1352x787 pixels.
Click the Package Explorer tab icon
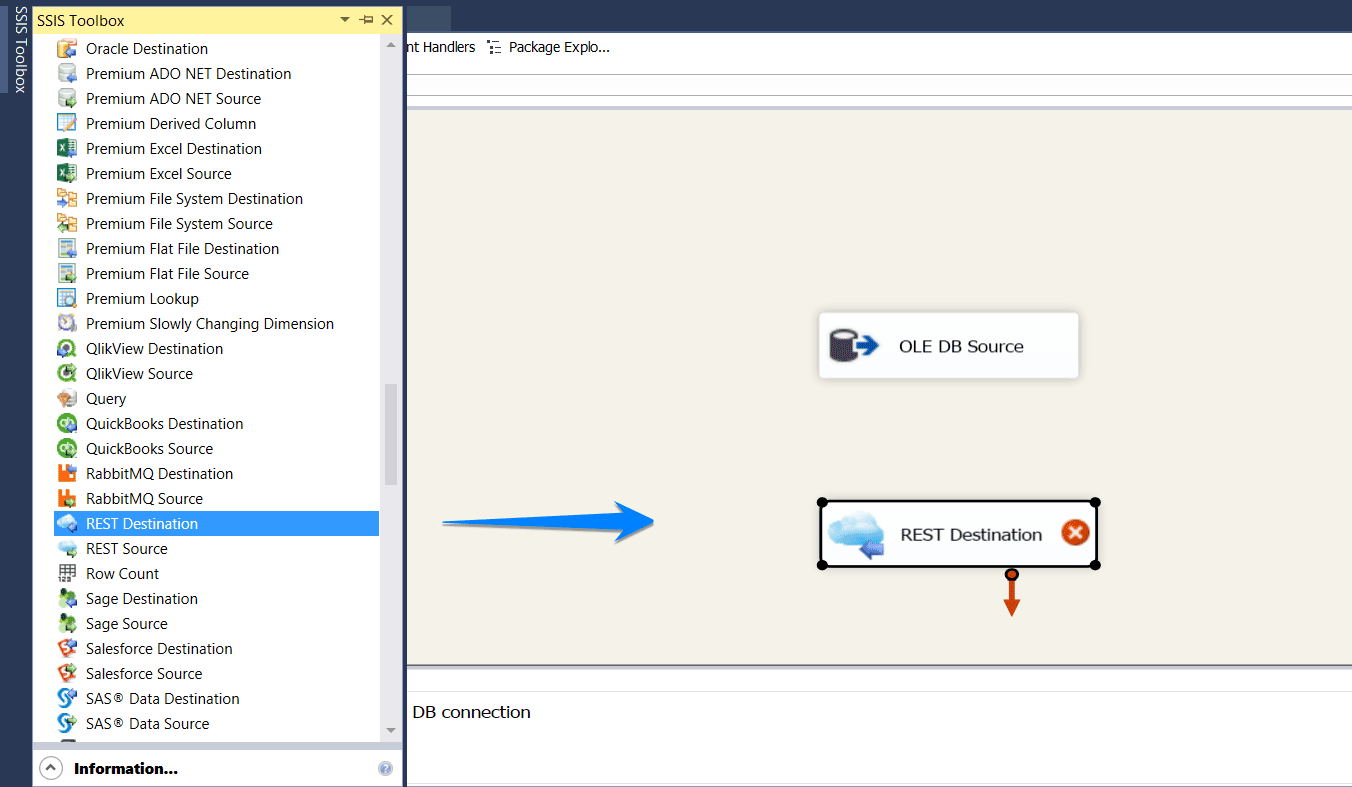pyautogui.click(x=494, y=47)
